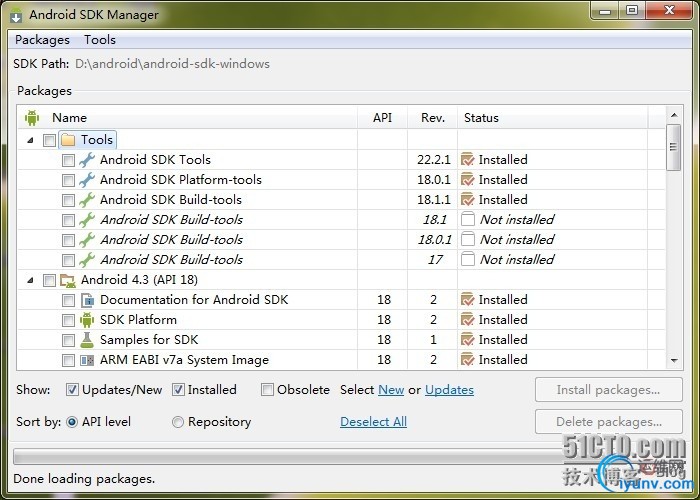Select the Android SDK Platform-tools row name

click(x=181, y=180)
